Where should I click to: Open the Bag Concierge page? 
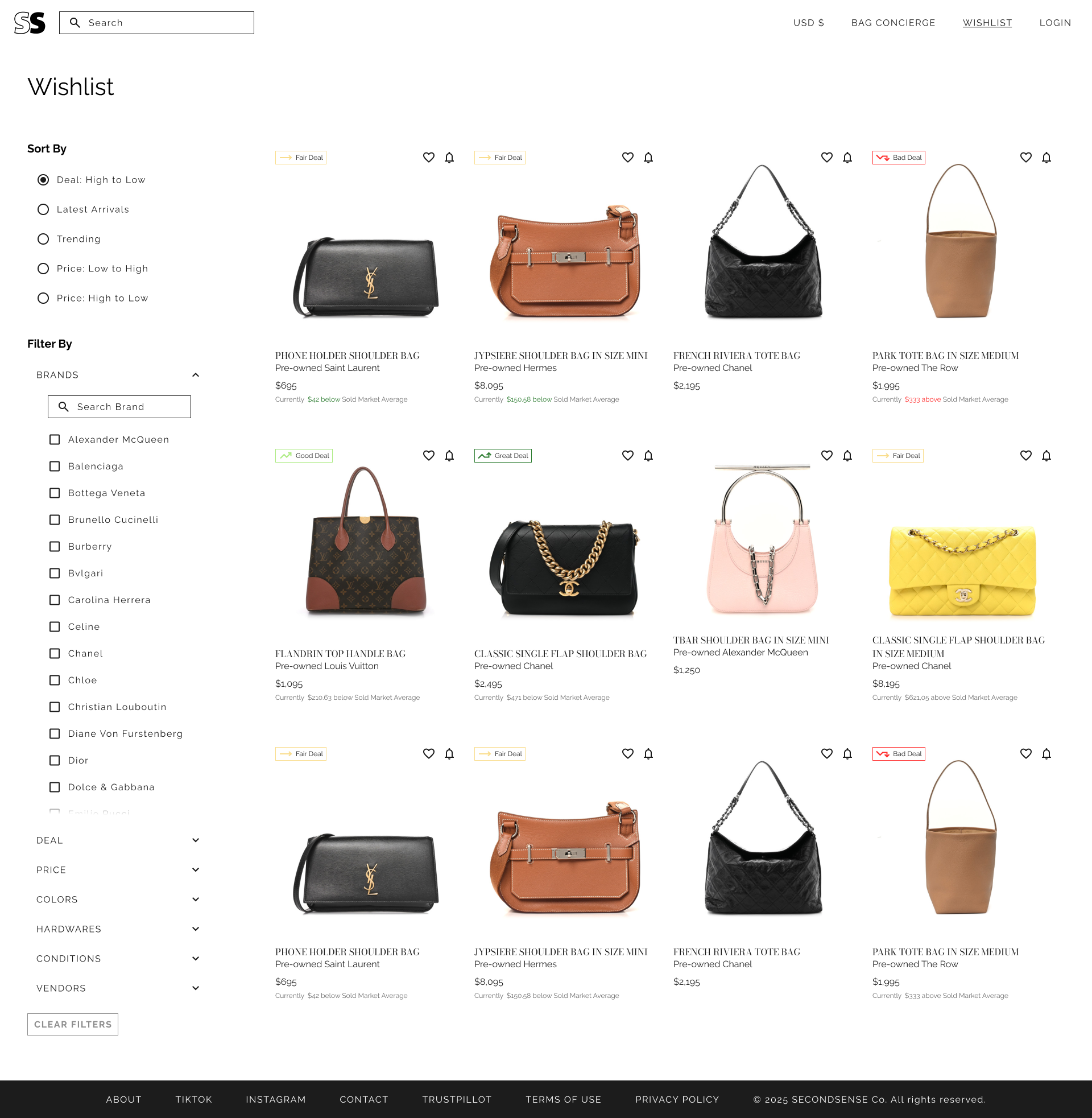[x=892, y=23]
